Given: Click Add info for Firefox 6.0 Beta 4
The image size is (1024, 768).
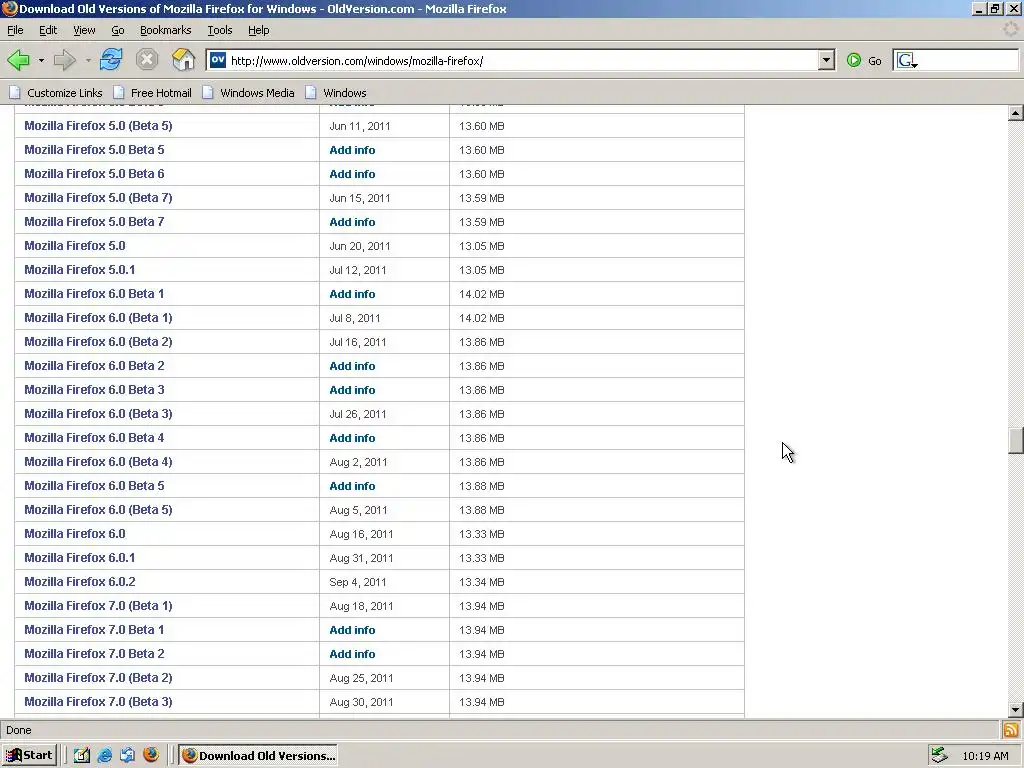Looking at the screenshot, I should (352, 438).
